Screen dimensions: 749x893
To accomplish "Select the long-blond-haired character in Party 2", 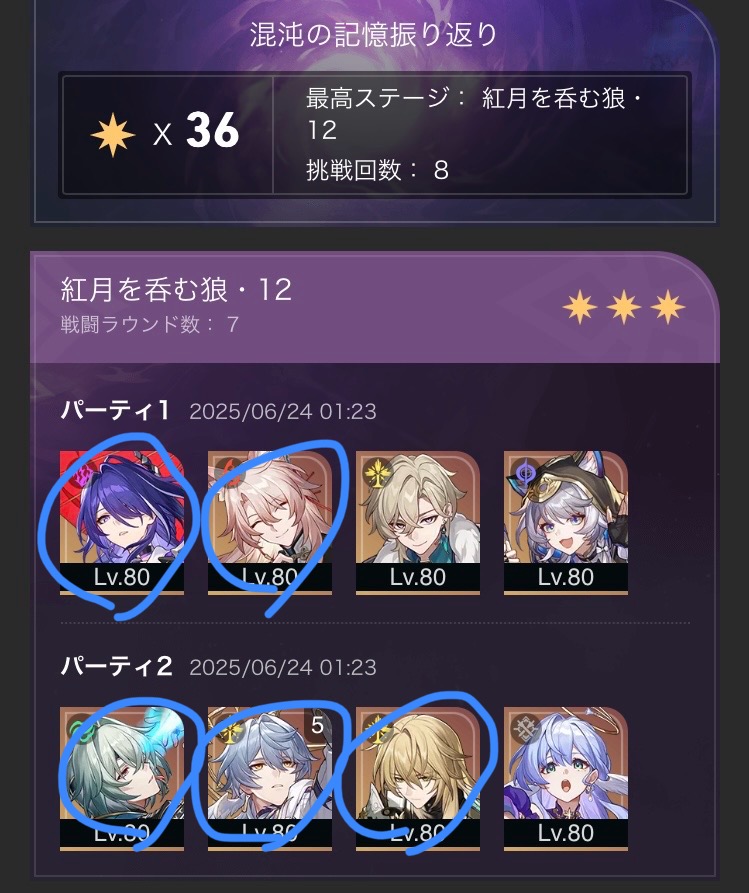I will (x=418, y=779).
